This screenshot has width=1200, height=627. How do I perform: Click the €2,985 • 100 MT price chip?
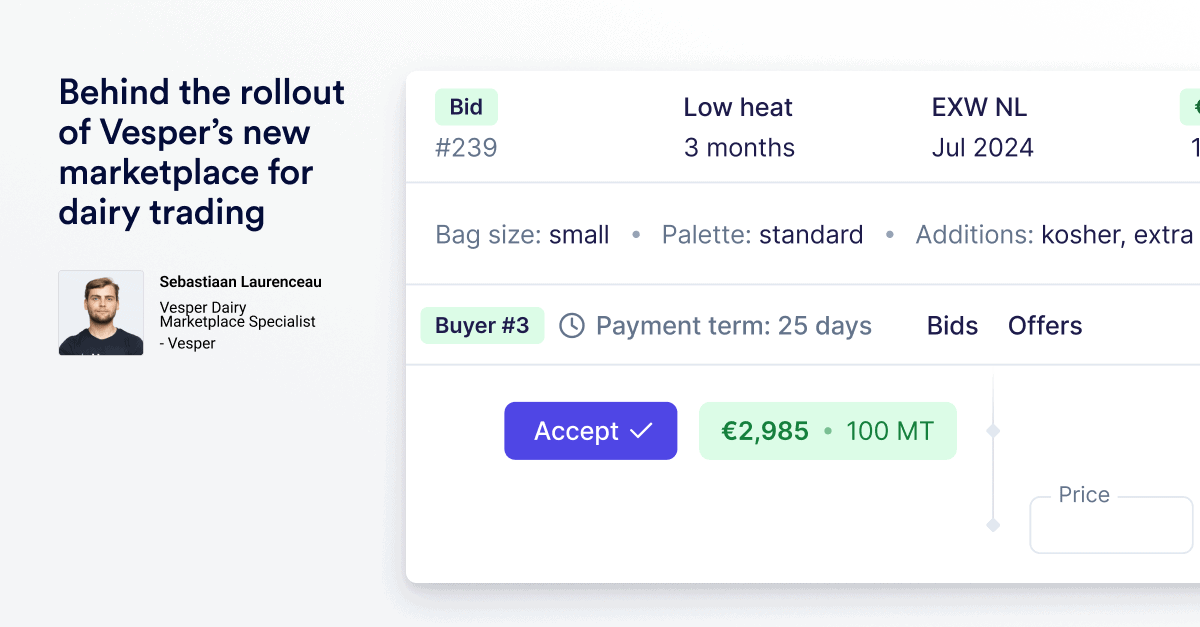828,431
